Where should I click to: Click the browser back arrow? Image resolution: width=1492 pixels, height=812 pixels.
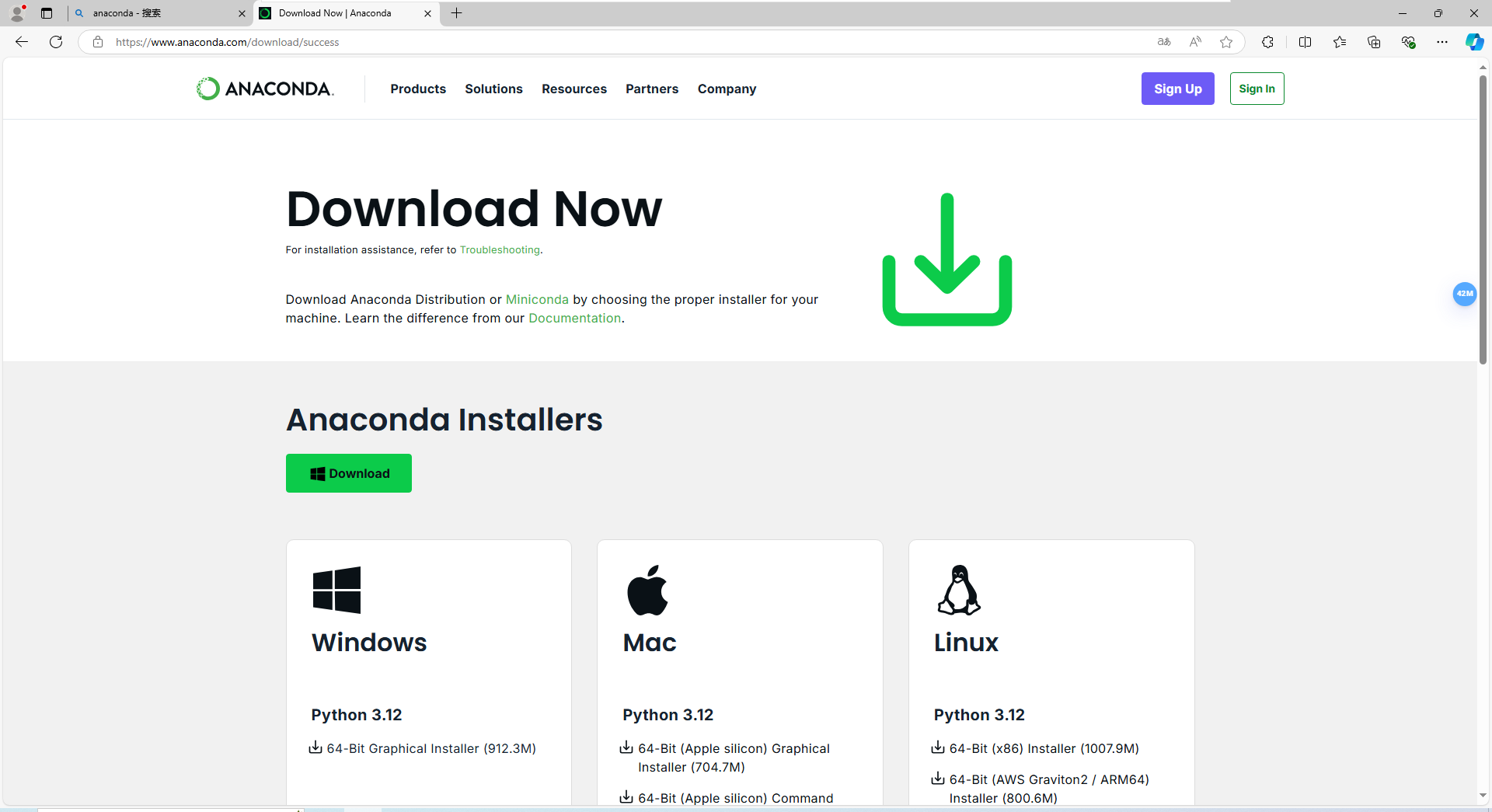[22, 42]
